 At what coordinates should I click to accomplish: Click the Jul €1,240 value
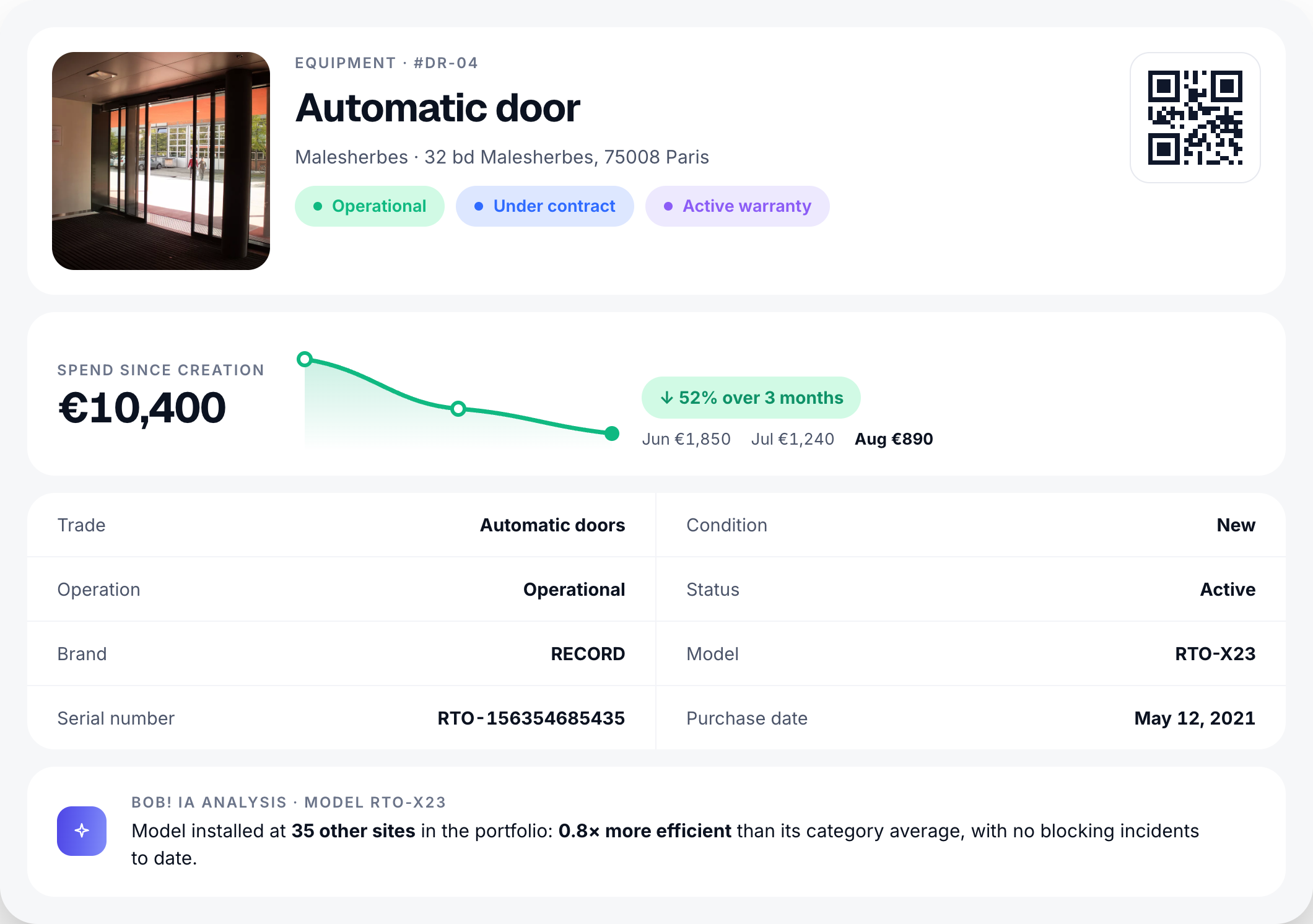pyautogui.click(x=793, y=439)
